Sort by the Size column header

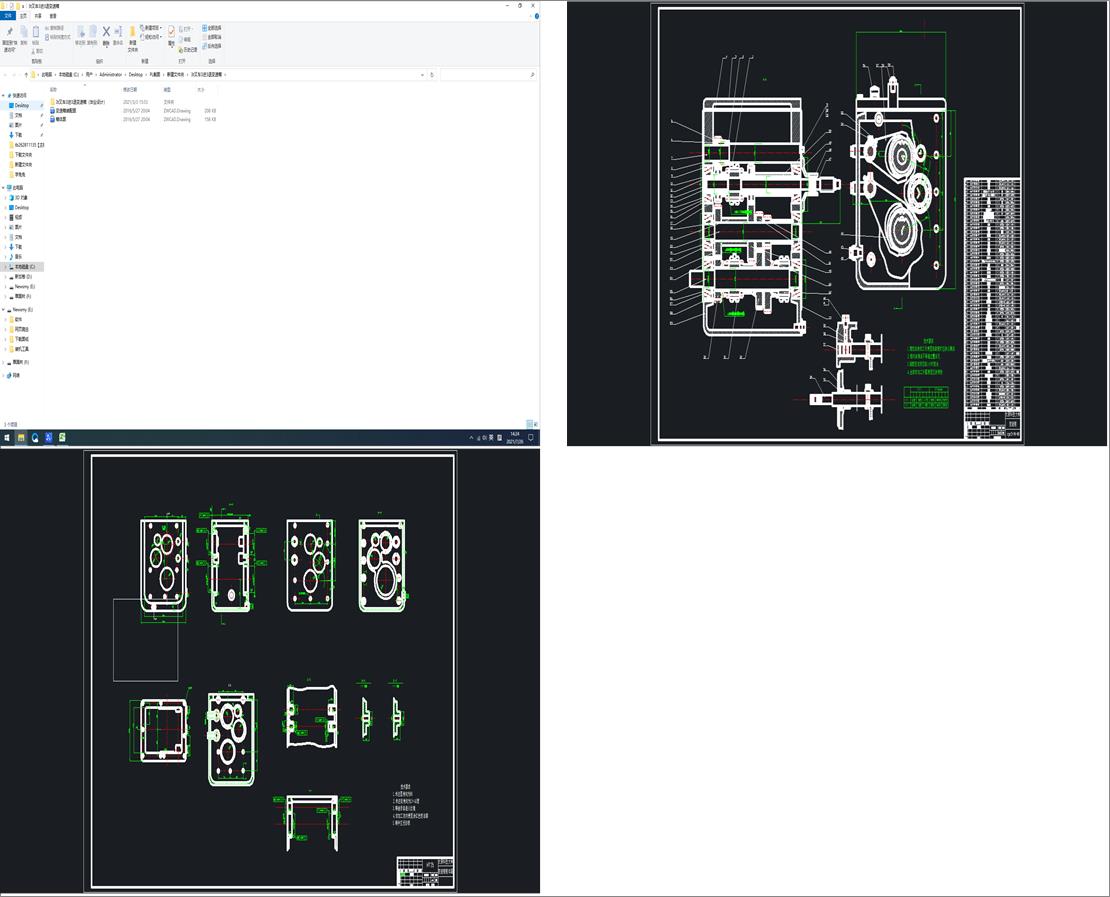pyautogui.click(x=200, y=90)
